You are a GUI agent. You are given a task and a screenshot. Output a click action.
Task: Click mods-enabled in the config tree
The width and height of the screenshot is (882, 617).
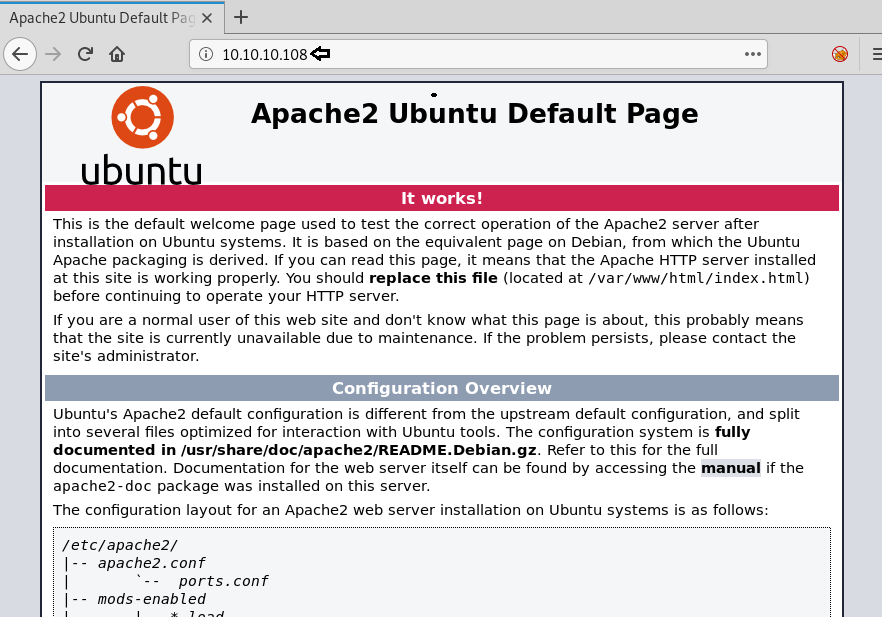point(151,599)
